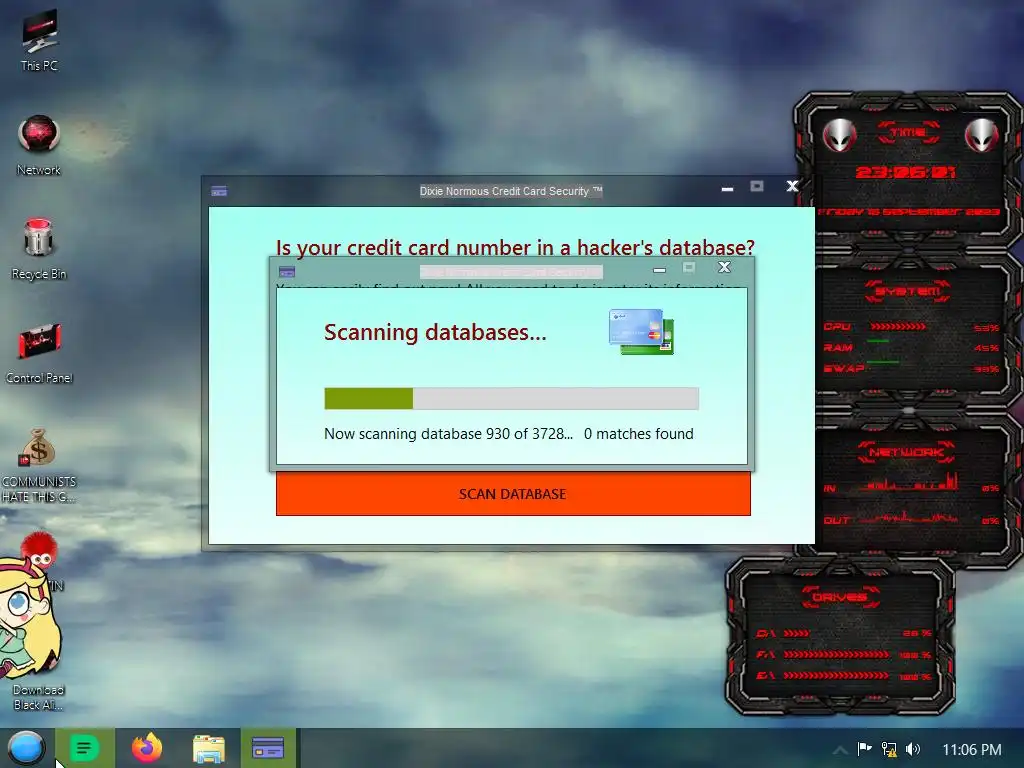Click the 11:06 PM taskbar clock
The width and height of the screenshot is (1024, 768).
(972, 750)
